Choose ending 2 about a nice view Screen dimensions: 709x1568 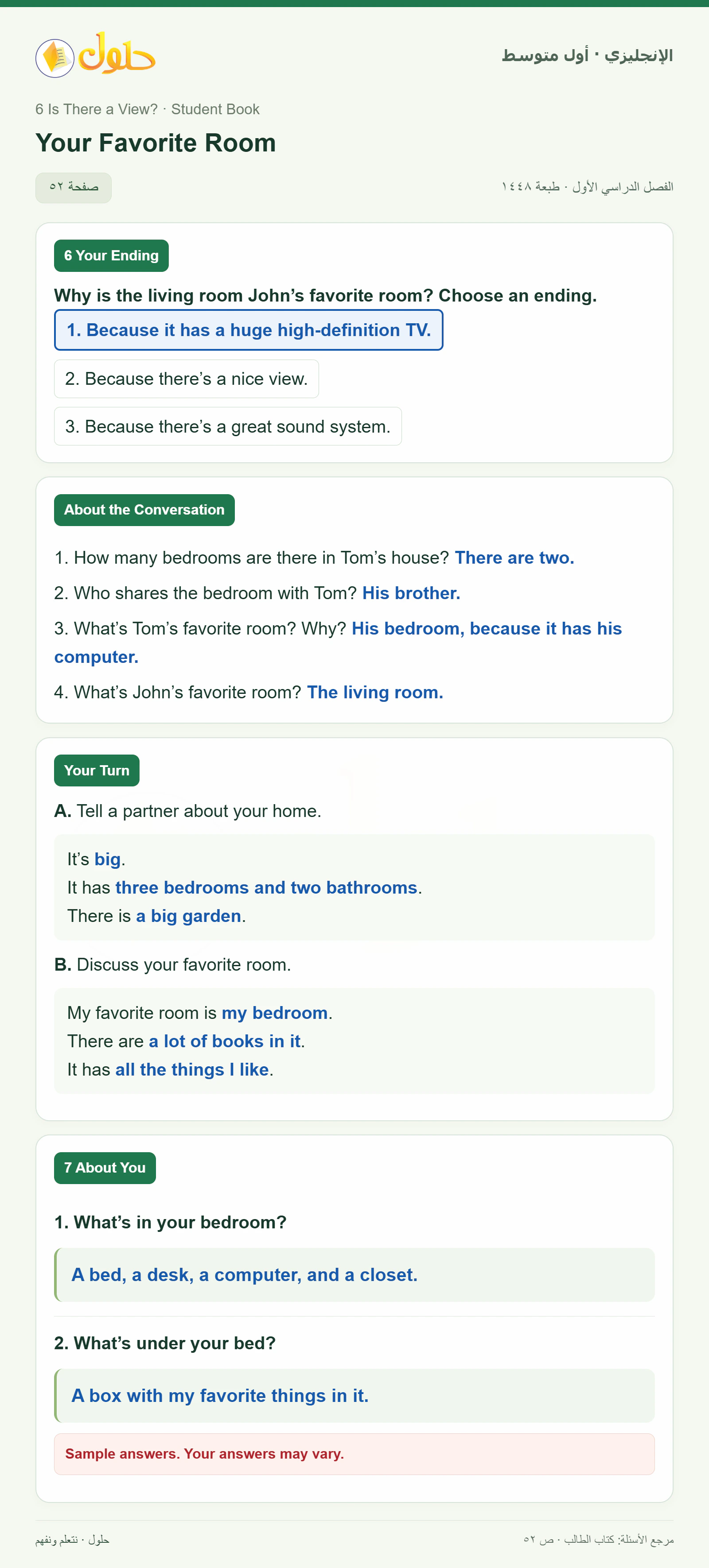tap(187, 379)
